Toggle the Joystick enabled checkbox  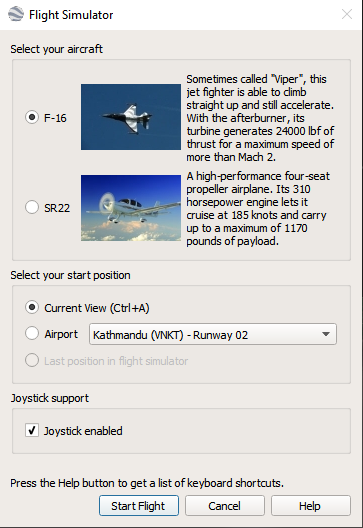(32, 430)
